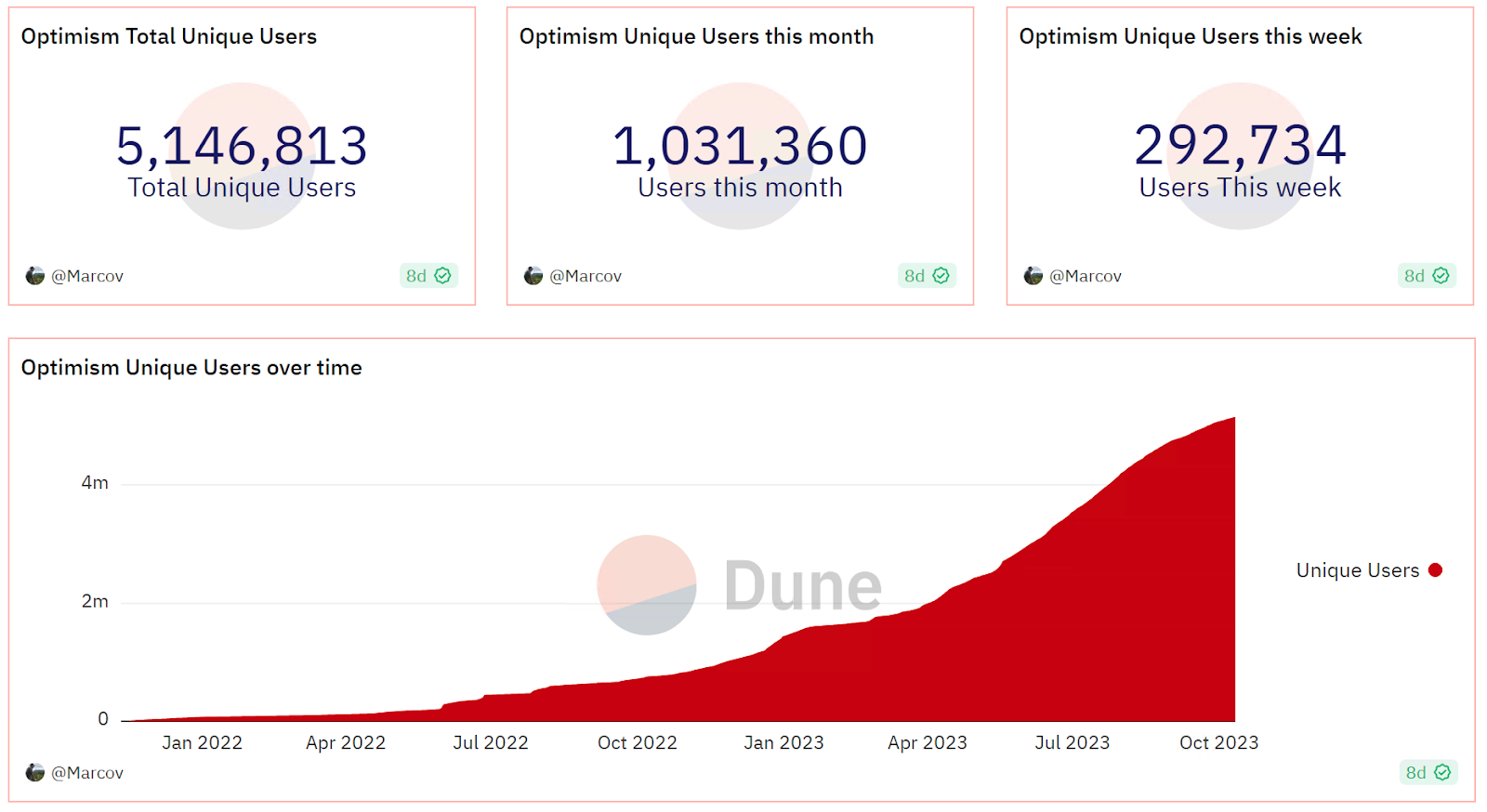Click the verified checkmark in the over time chart card
The image size is (1487, 812).
point(1442,773)
